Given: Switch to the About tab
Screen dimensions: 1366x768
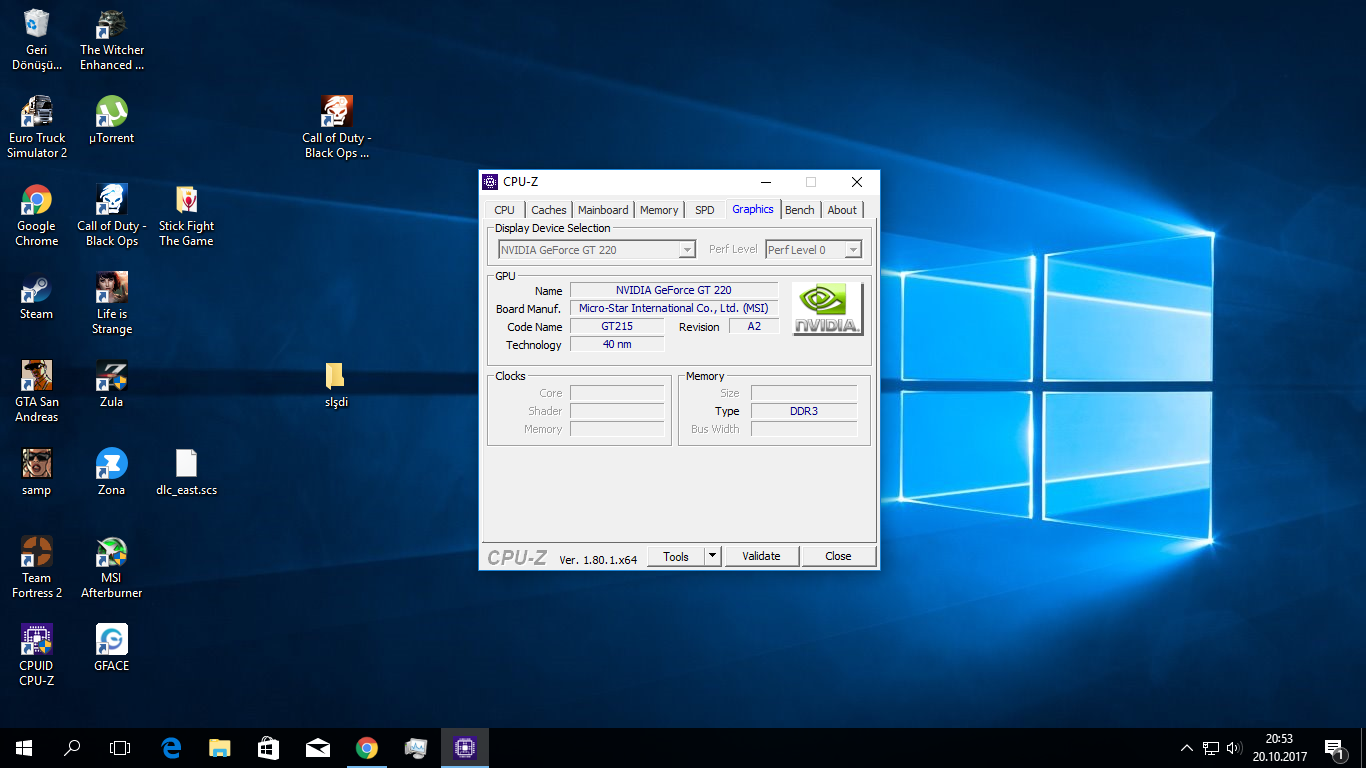Looking at the screenshot, I should tap(842, 210).
